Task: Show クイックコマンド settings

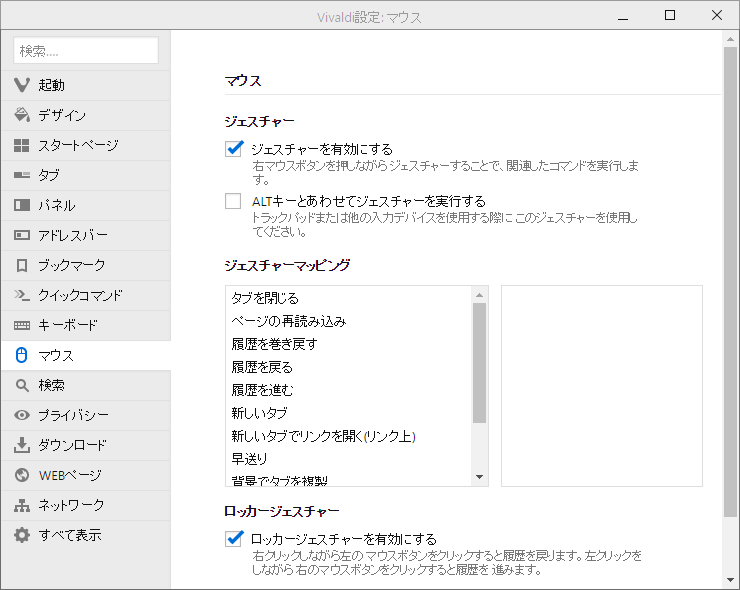Action: pos(86,295)
